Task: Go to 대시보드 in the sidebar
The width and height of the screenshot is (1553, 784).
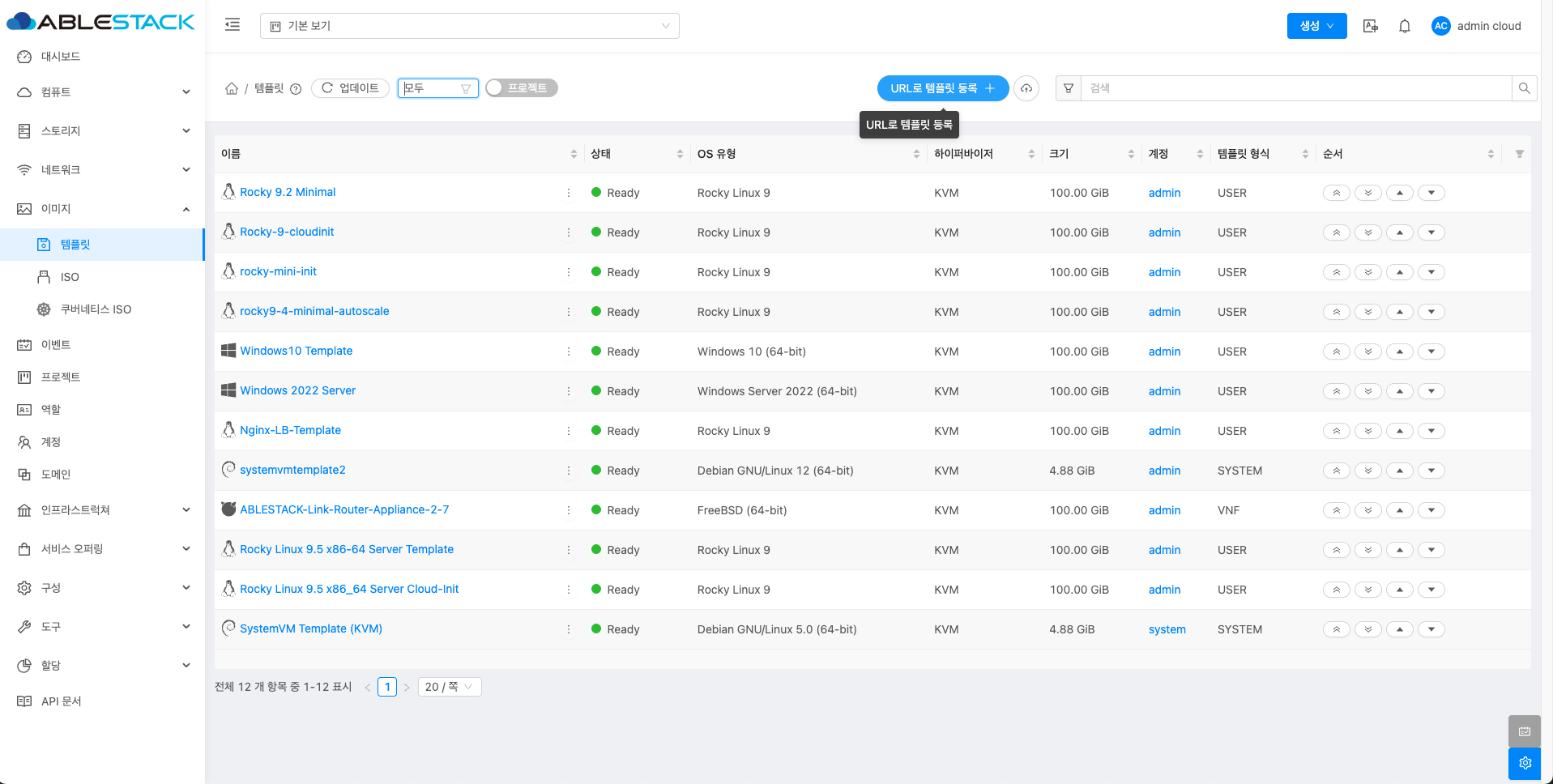Action: [61, 57]
